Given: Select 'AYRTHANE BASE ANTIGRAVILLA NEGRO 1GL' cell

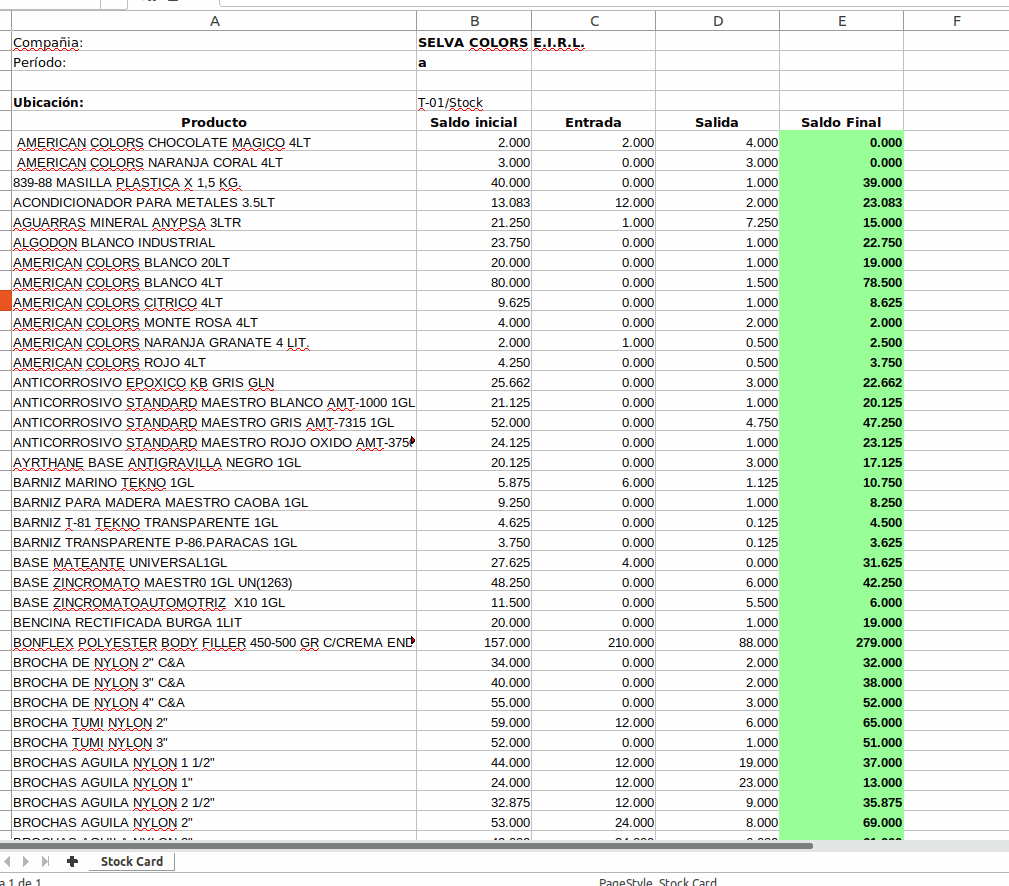Looking at the screenshot, I should point(214,462).
